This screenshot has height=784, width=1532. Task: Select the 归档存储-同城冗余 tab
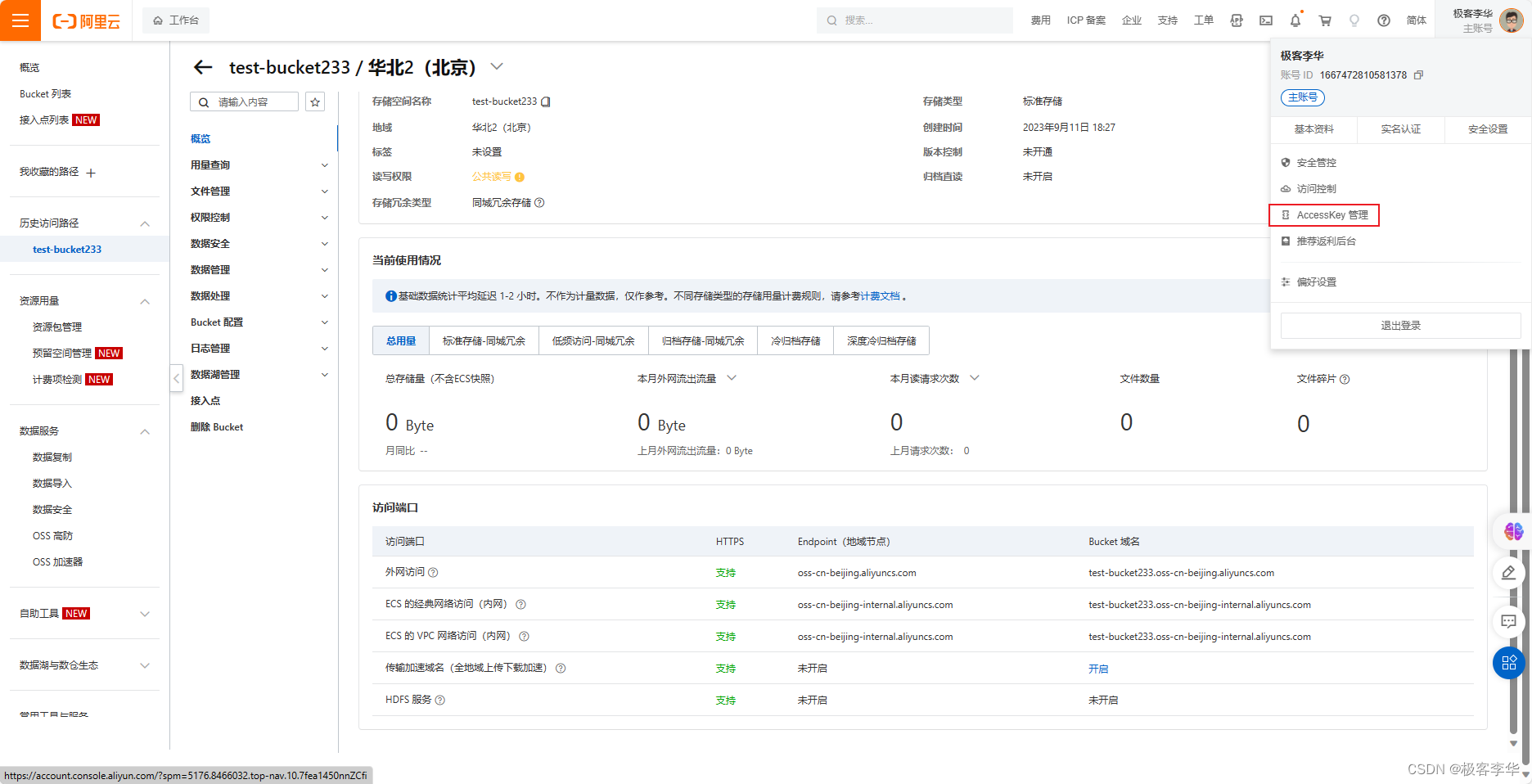[x=703, y=340]
